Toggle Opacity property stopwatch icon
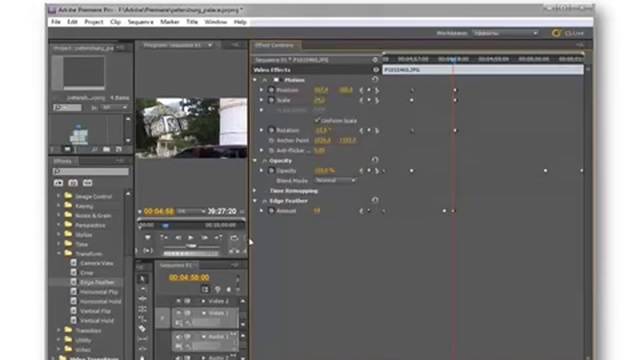 [271, 171]
